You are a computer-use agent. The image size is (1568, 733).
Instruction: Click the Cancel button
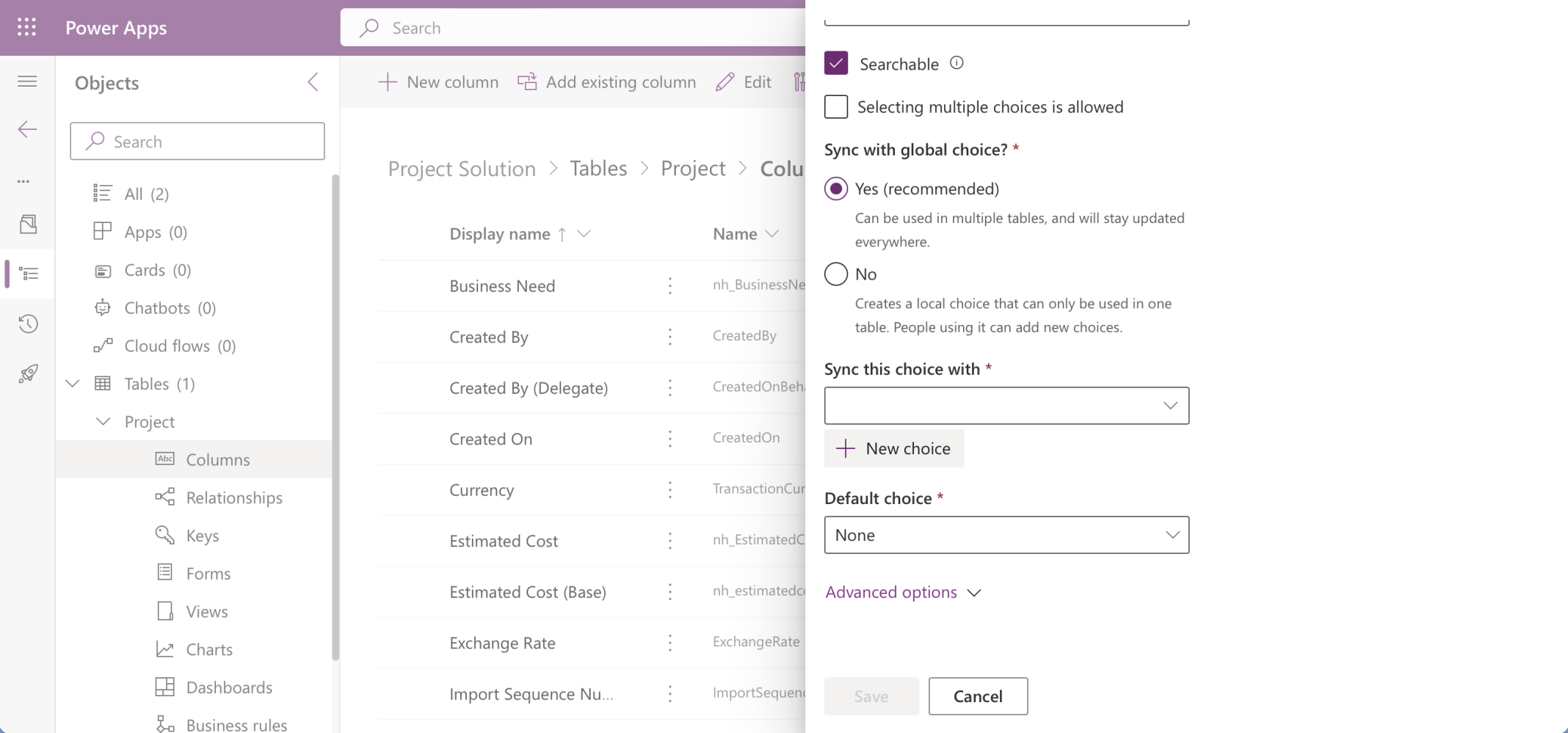tap(978, 696)
